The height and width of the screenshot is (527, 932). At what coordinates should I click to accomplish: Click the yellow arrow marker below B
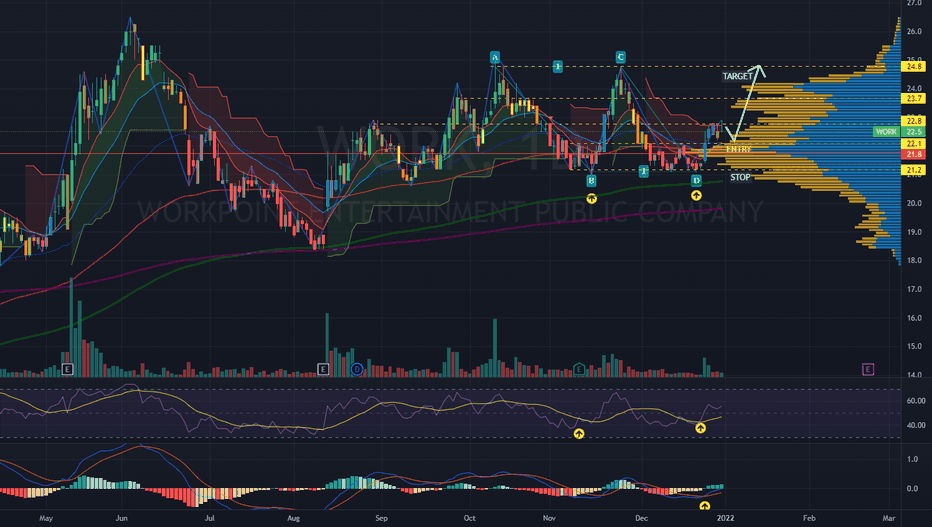tap(591, 198)
